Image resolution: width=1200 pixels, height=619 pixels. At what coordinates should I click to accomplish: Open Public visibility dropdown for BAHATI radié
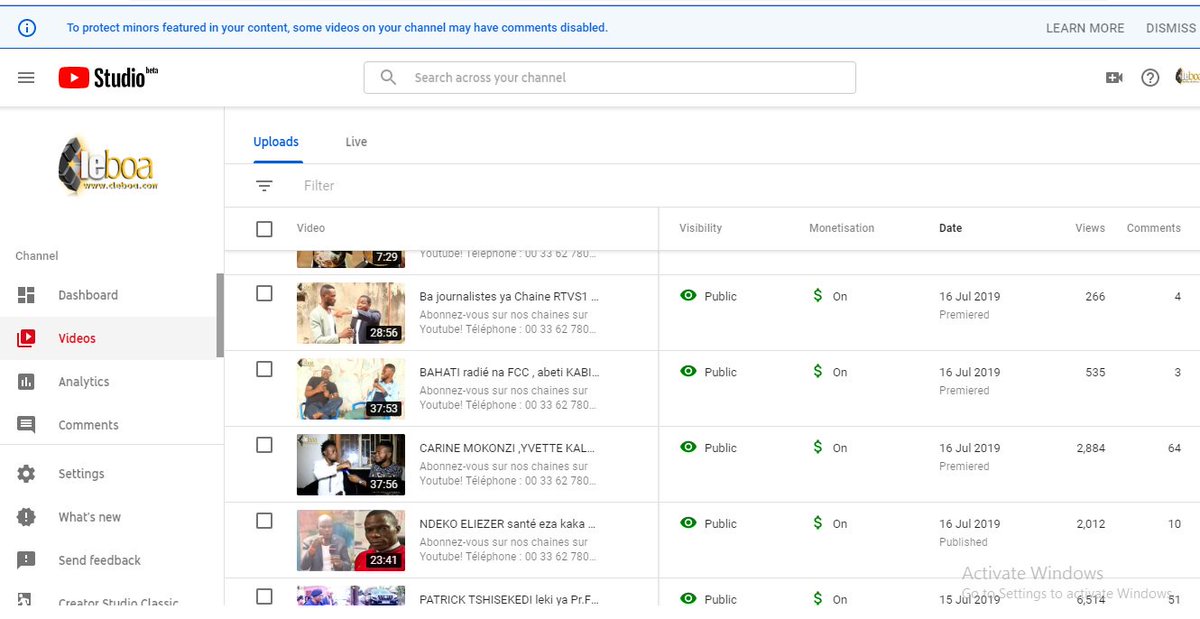click(720, 372)
